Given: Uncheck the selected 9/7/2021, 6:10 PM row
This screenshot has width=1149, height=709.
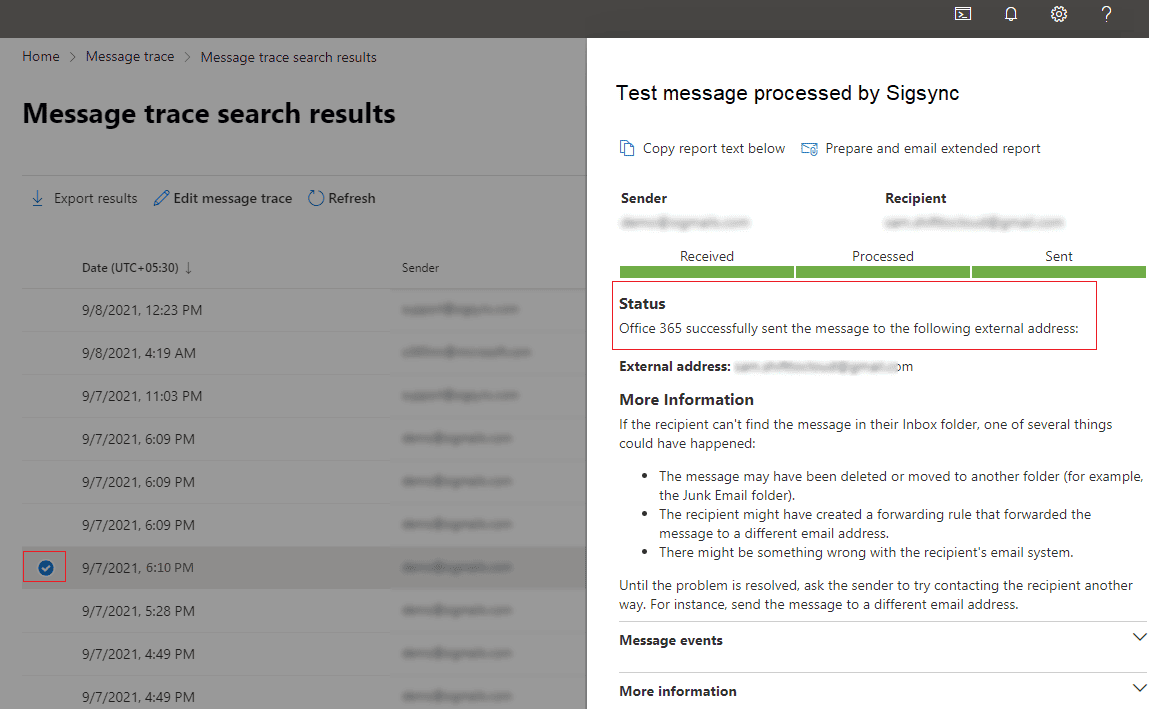Looking at the screenshot, I should [45, 567].
